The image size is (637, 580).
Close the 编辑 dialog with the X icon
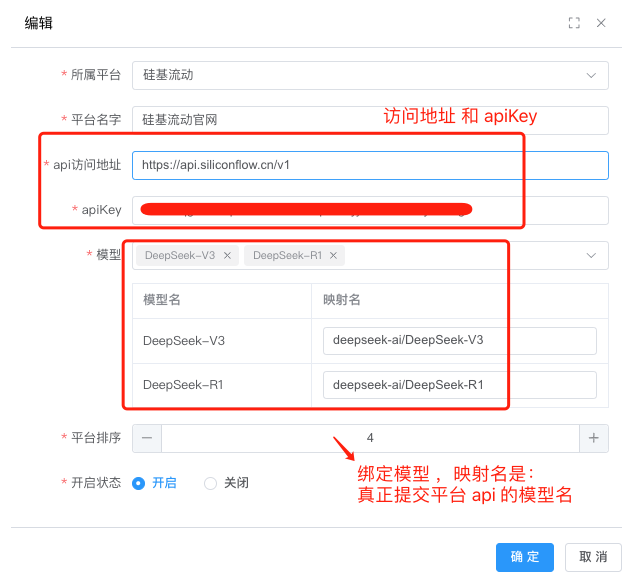pyautogui.click(x=601, y=23)
